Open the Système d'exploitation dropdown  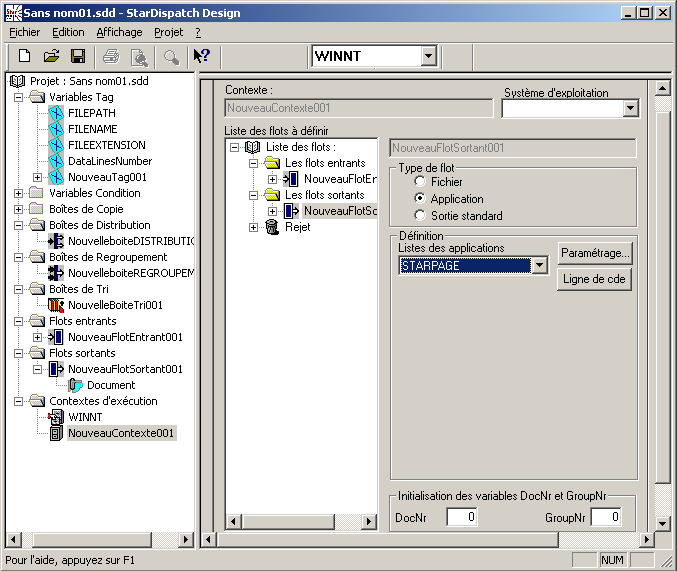pos(630,109)
